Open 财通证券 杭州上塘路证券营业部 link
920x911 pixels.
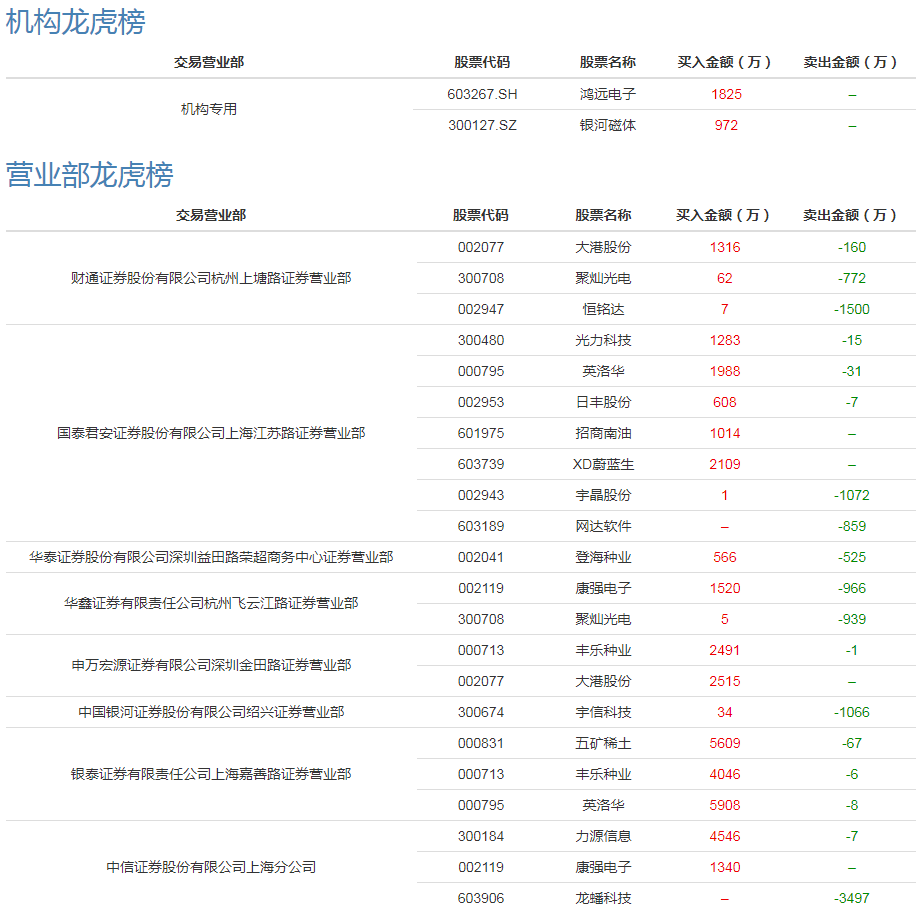pyautogui.click(x=210, y=278)
